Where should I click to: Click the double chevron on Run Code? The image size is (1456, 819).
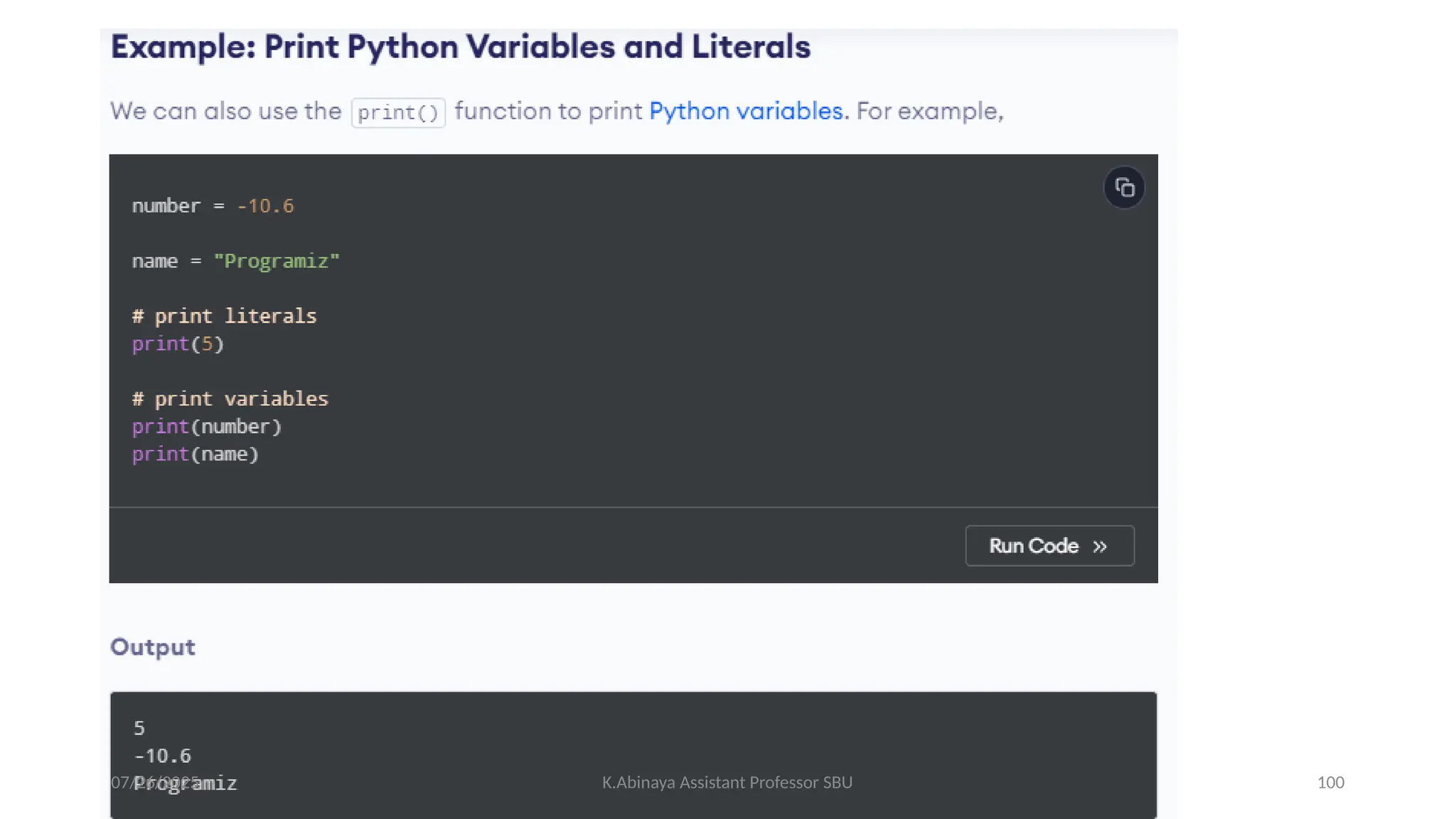[1100, 547]
